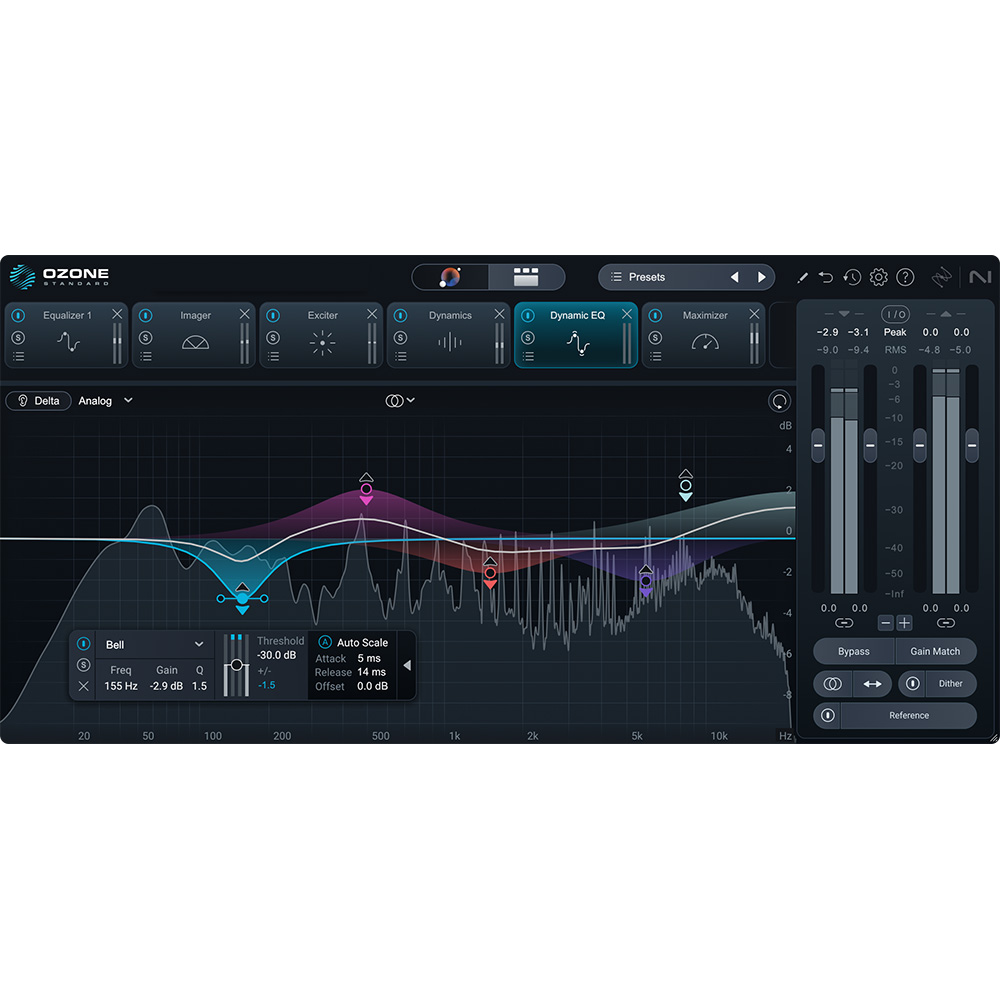Click the left input gain fader
1000x1000 pixels.
point(818,445)
